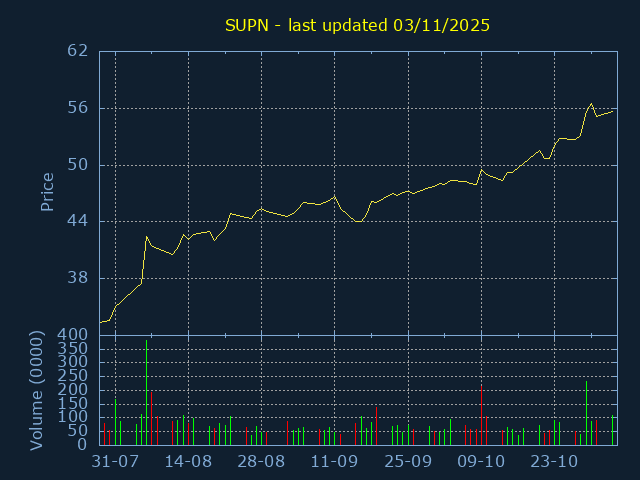Select the 28-08 date label
The width and height of the screenshot is (640, 480).
261,462
